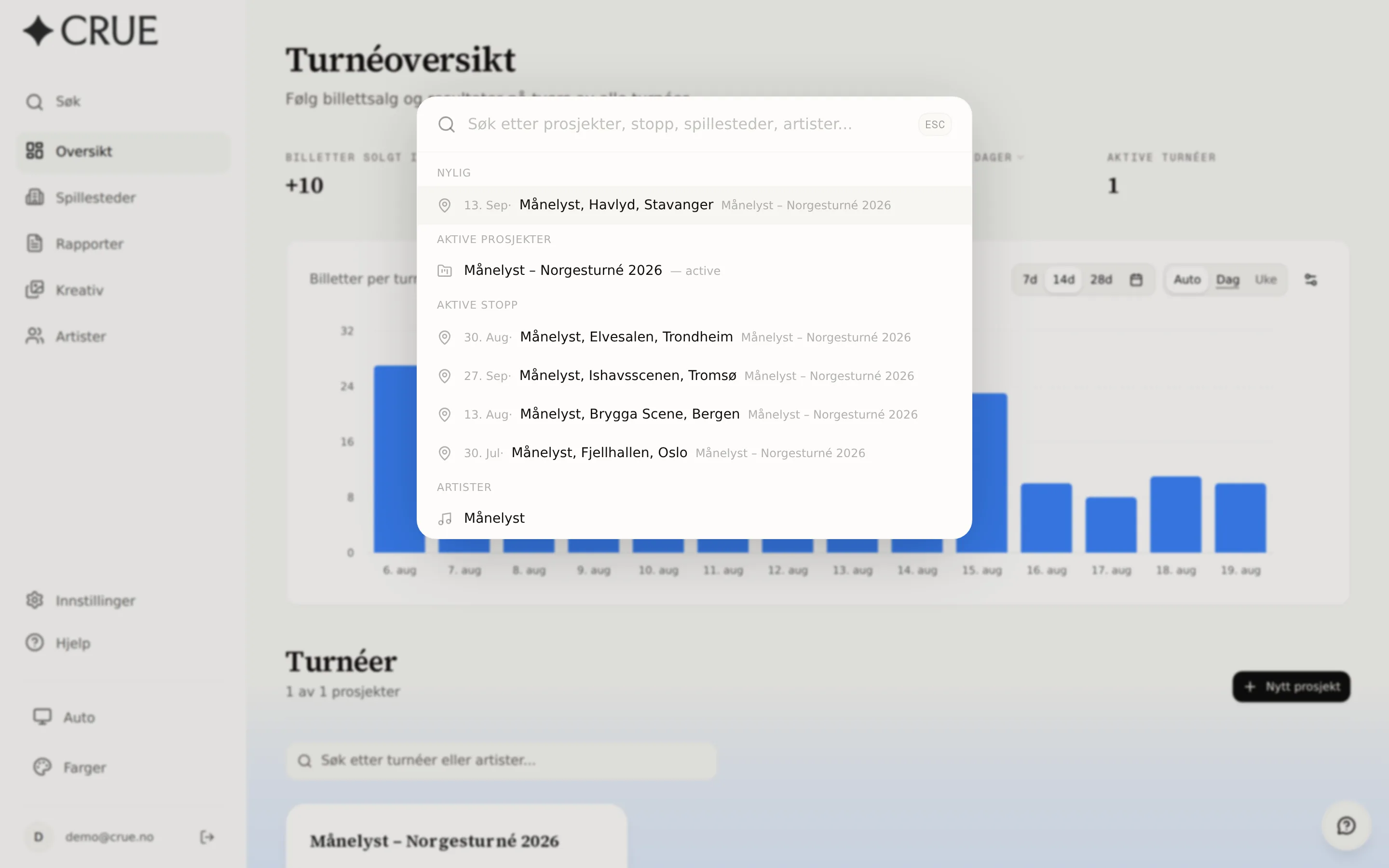This screenshot has height=868, width=1389.
Task: Switch chart grouping to Auto
Action: click(1187, 280)
